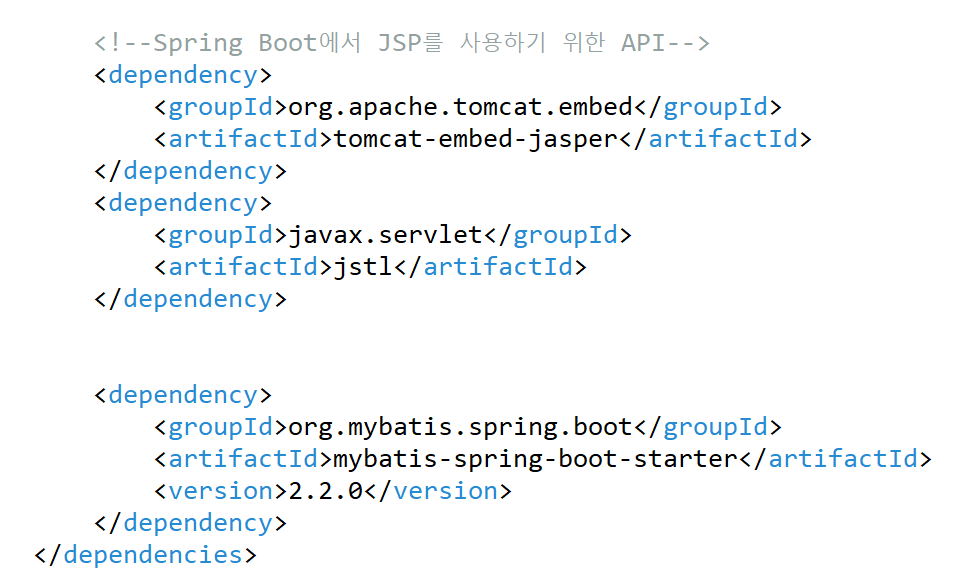973x583 pixels.
Task: Click the opening version tag
Action: [x=221, y=491]
